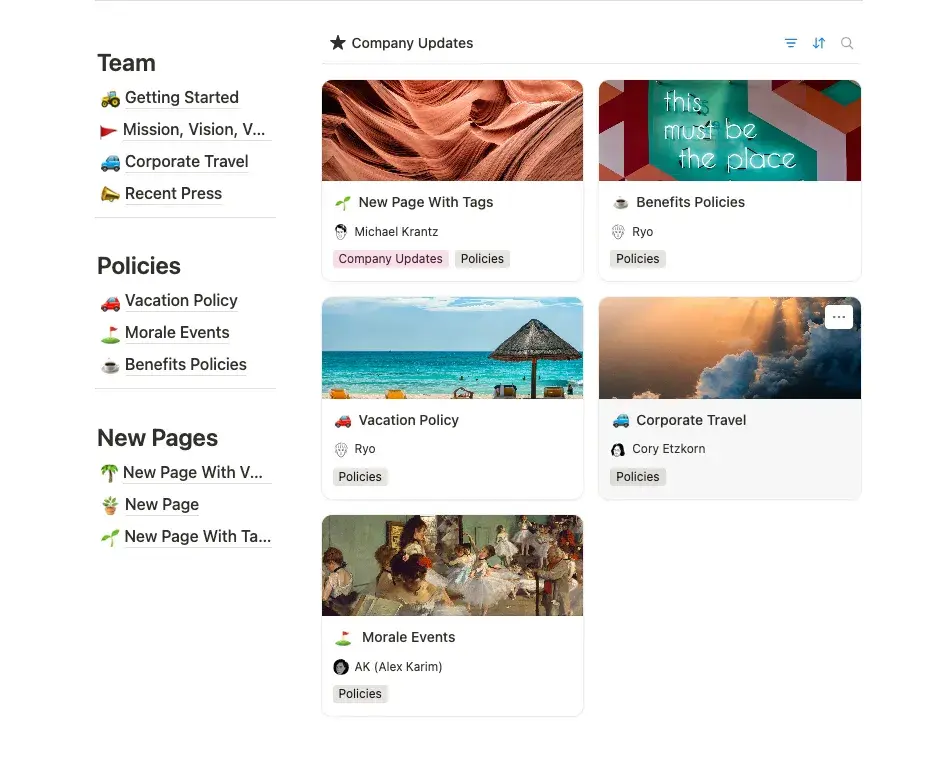949x763 pixels.
Task: Click the search magnifier icon
Action: [x=847, y=43]
